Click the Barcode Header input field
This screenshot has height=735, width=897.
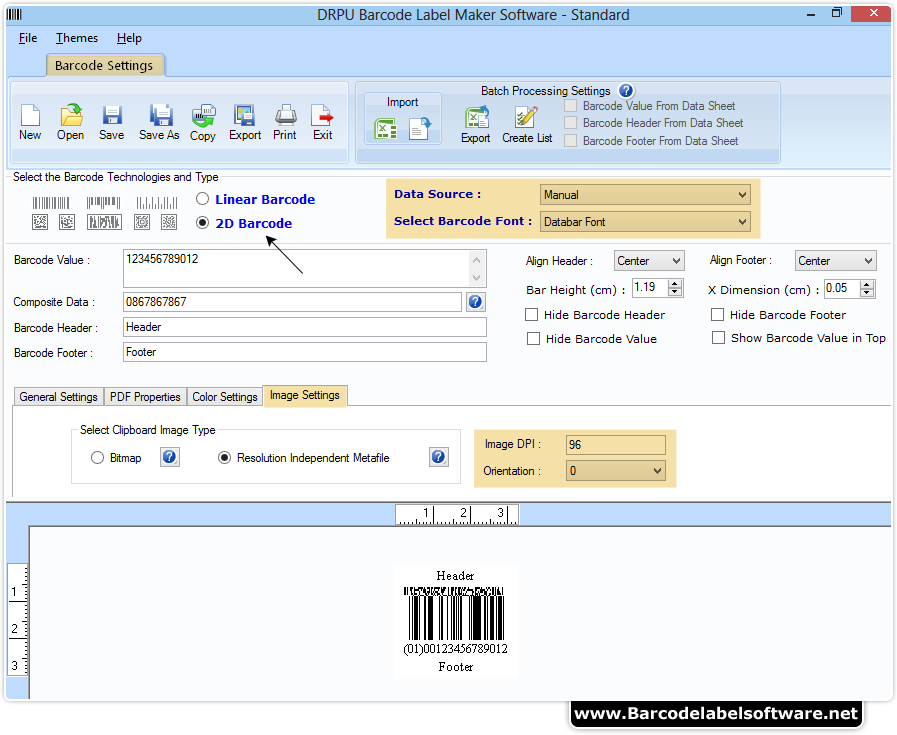305,327
